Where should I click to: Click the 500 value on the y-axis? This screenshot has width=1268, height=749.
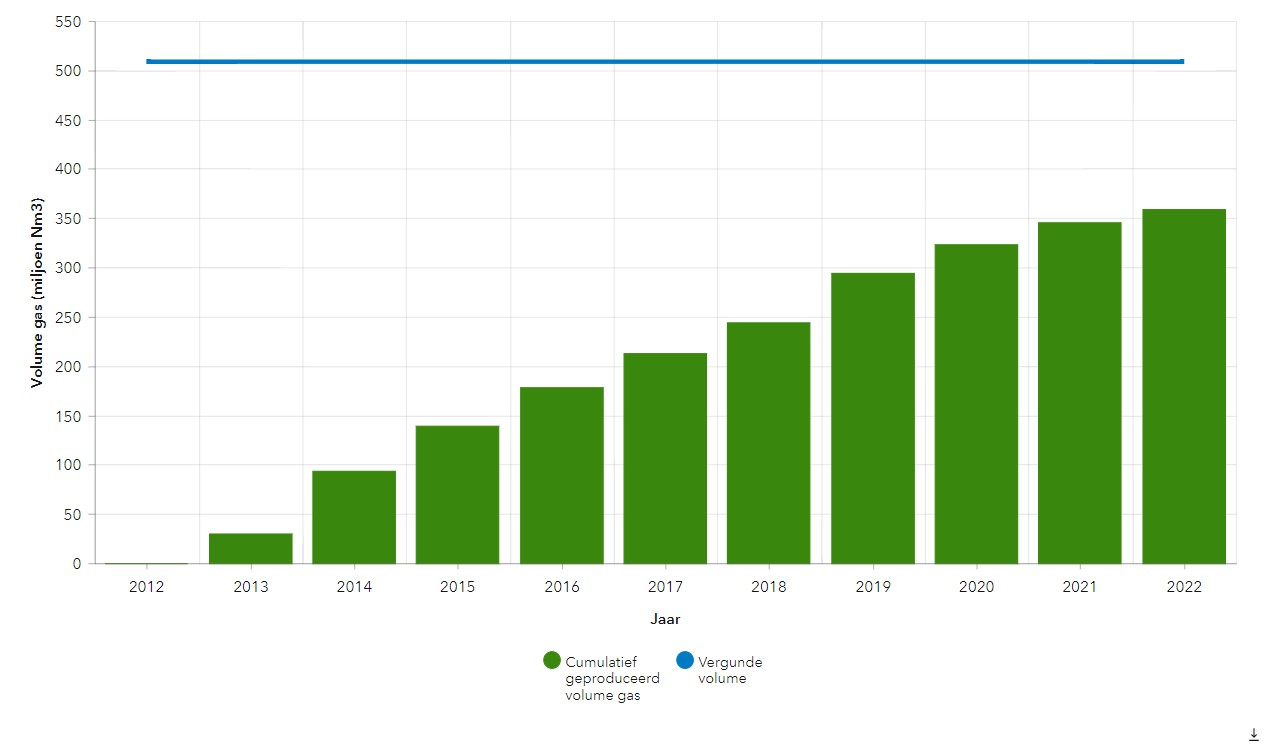pyautogui.click(x=69, y=71)
